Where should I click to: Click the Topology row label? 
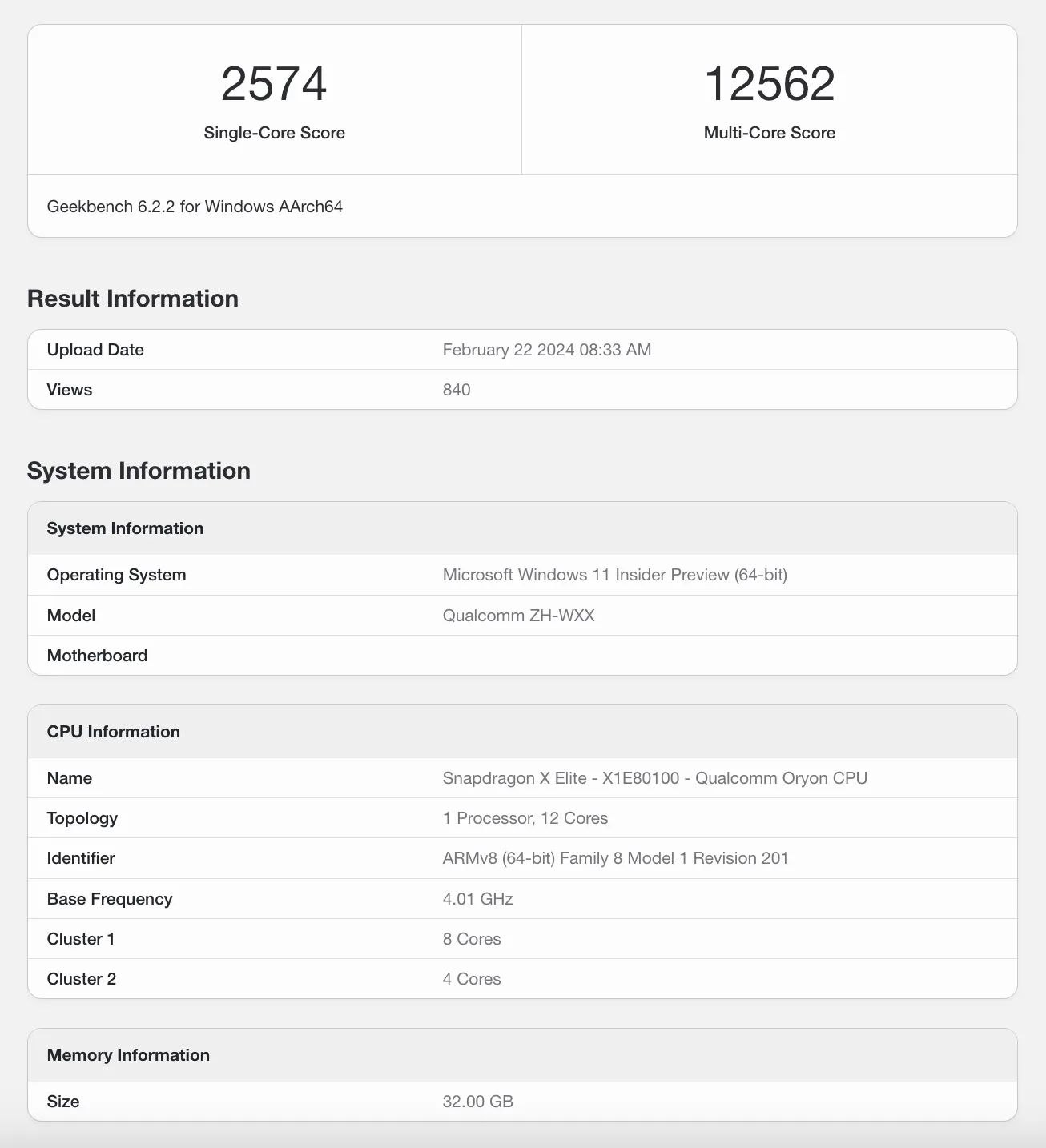click(x=82, y=818)
